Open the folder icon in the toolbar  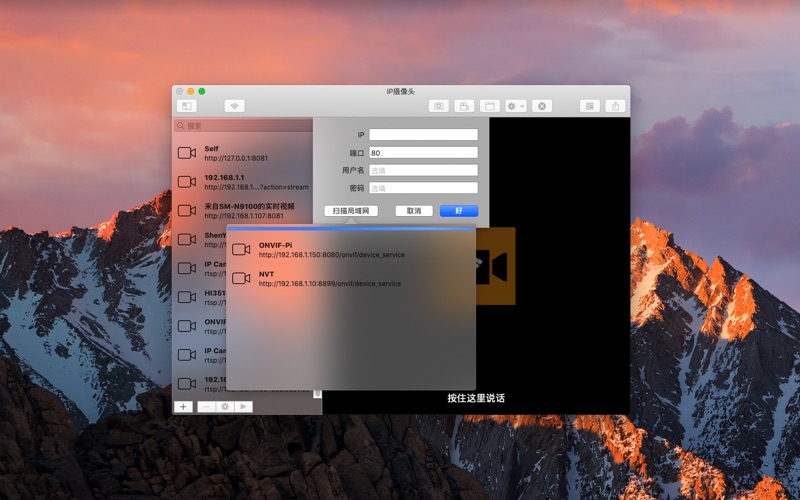coord(490,106)
